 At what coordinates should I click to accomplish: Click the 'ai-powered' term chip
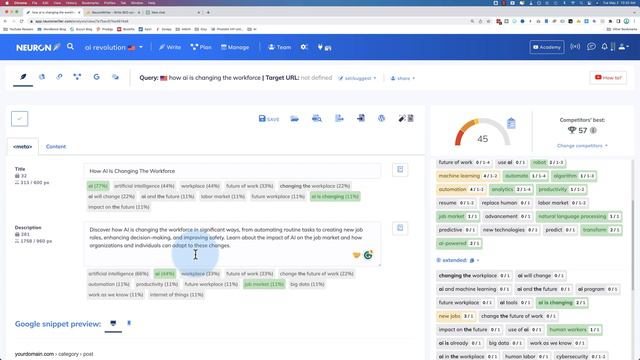(459, 243)
